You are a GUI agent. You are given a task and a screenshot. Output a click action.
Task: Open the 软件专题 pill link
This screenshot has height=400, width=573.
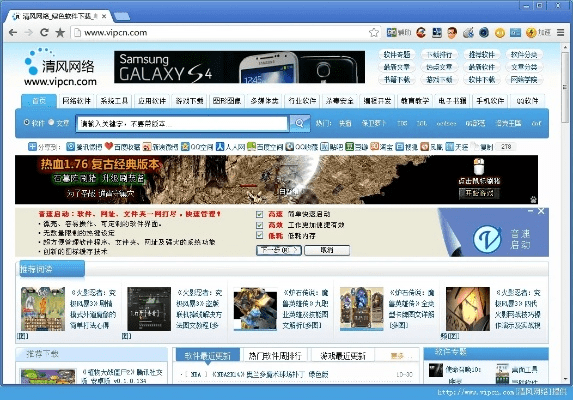397,55
